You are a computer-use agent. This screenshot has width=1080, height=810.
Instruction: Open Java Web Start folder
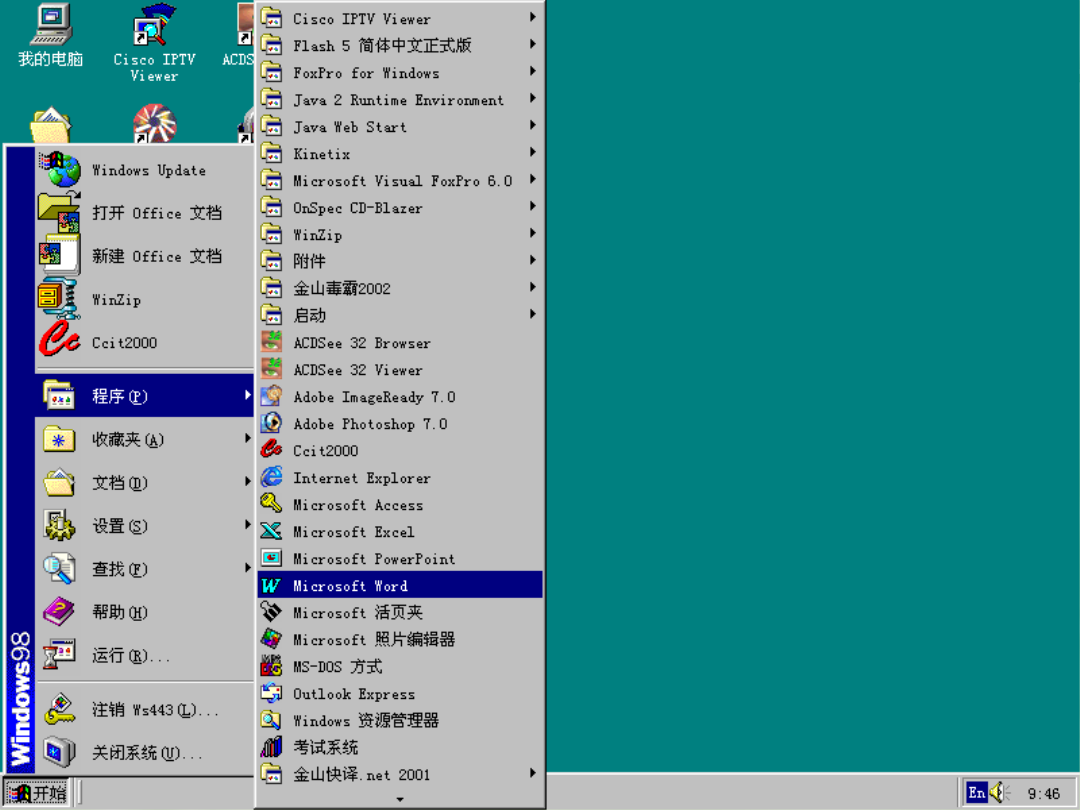click(x=399, y=126)
